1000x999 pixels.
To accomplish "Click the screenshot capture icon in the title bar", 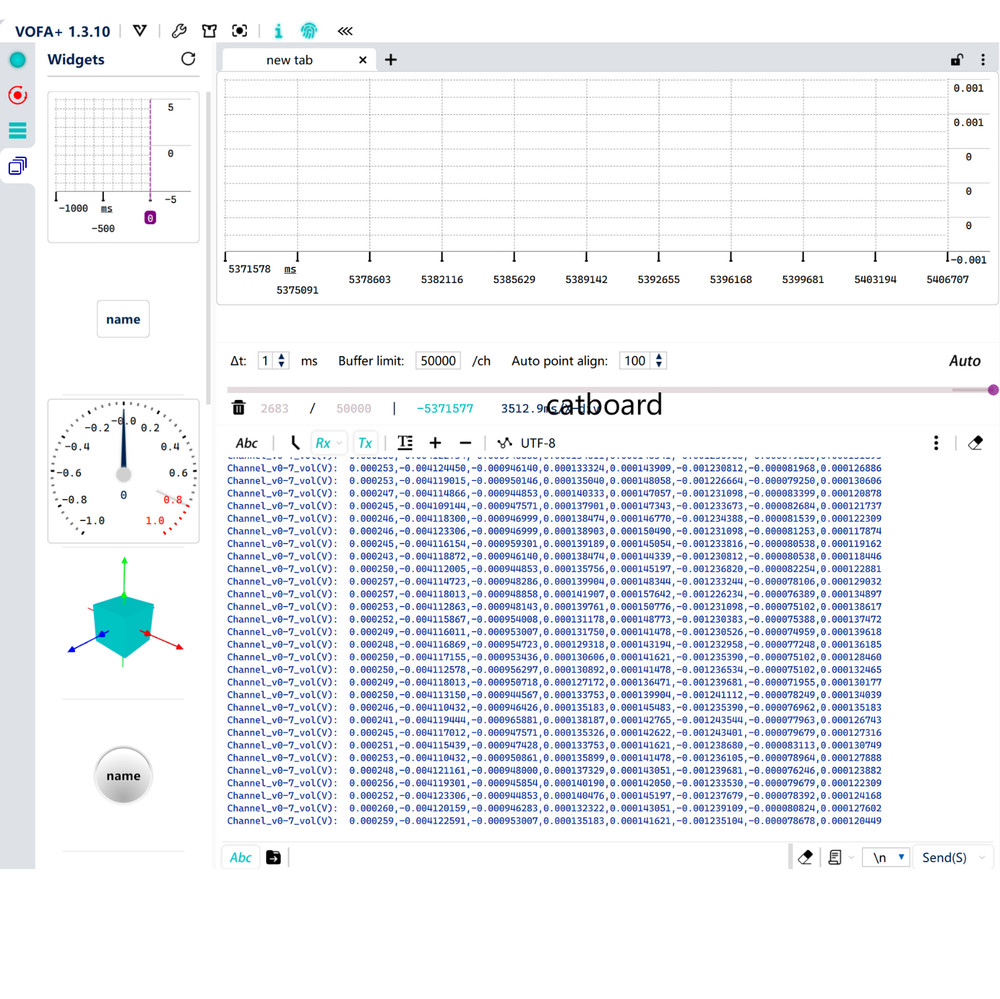I will tap(239, 31).
